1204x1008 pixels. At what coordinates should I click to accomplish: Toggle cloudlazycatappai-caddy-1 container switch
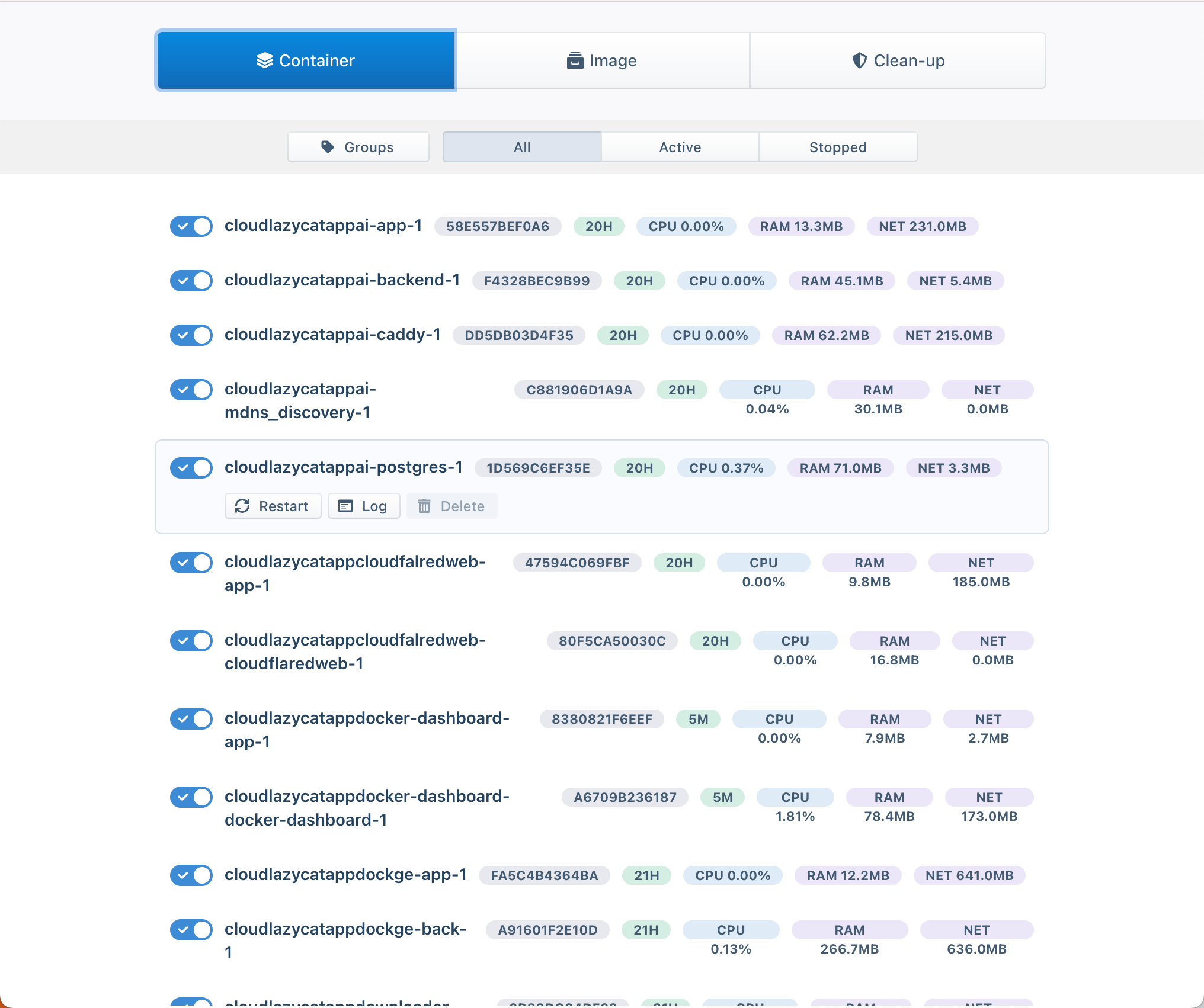[191, 335]
